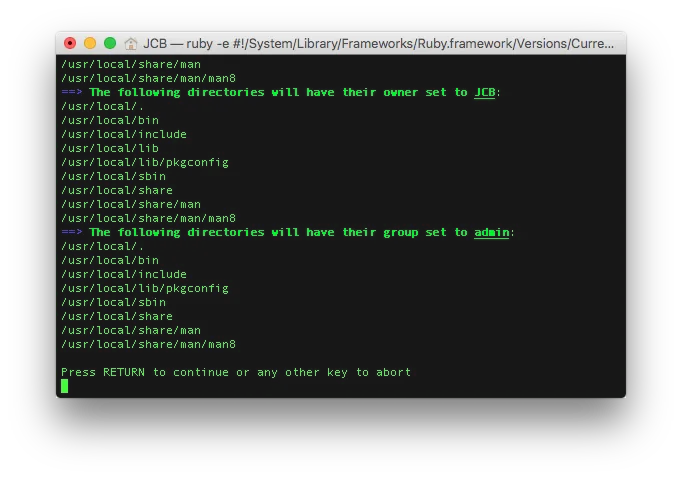Select '/usr/local/sbin' in the group list
This screenshot has width=682, height=478.
click(114, 302)
